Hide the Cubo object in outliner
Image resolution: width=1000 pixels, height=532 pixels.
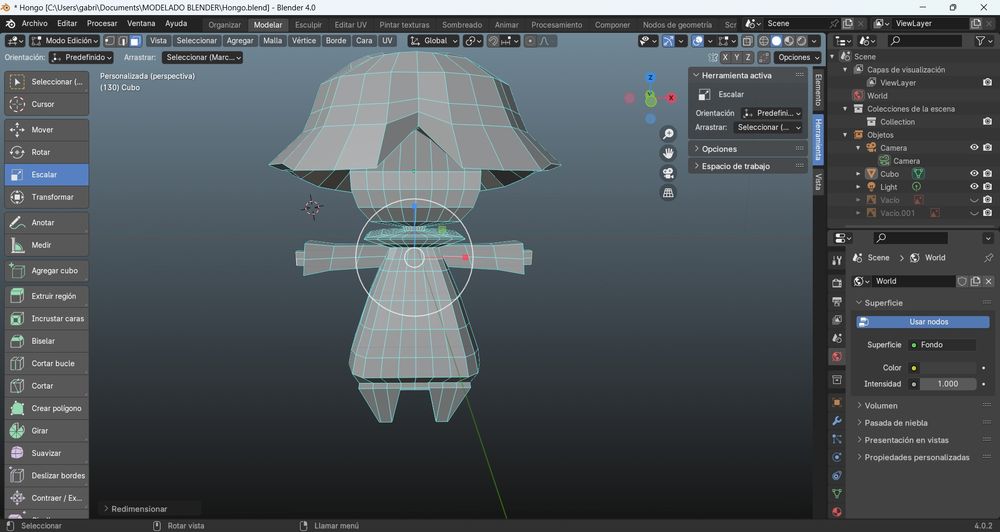point(974,173)
